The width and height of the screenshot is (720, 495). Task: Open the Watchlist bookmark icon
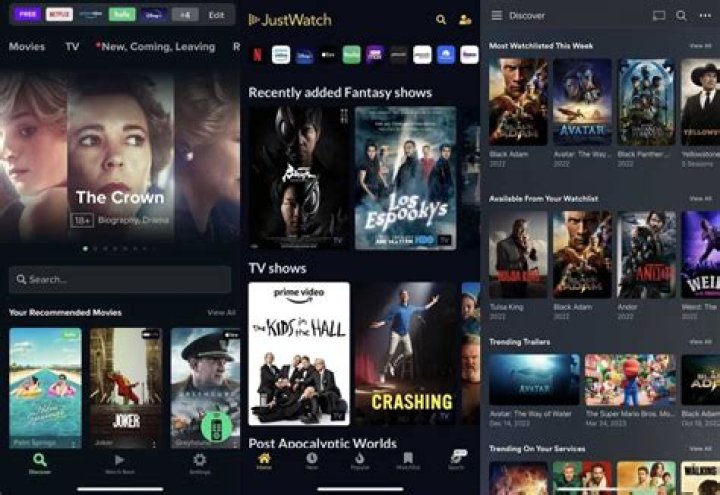tap(408, 459)
